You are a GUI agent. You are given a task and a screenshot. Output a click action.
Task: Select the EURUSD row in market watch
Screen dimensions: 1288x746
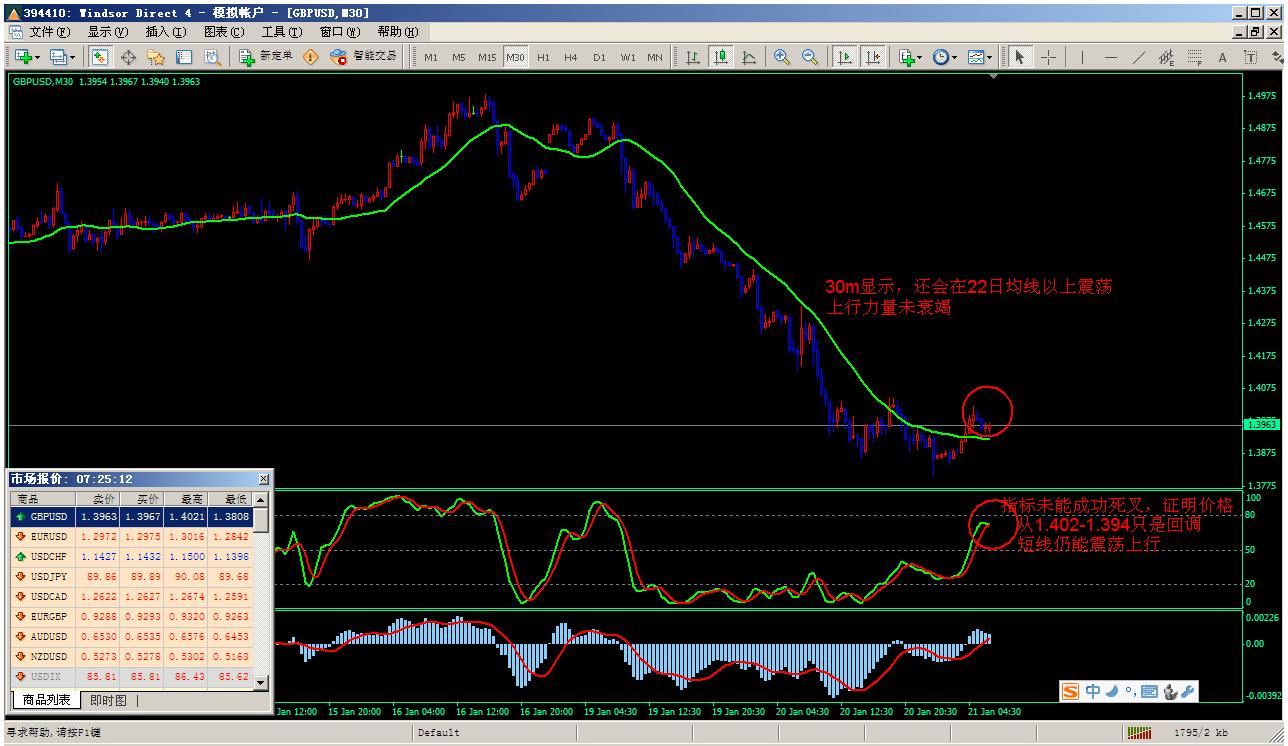pyautogui.click(x=131, y=537)
